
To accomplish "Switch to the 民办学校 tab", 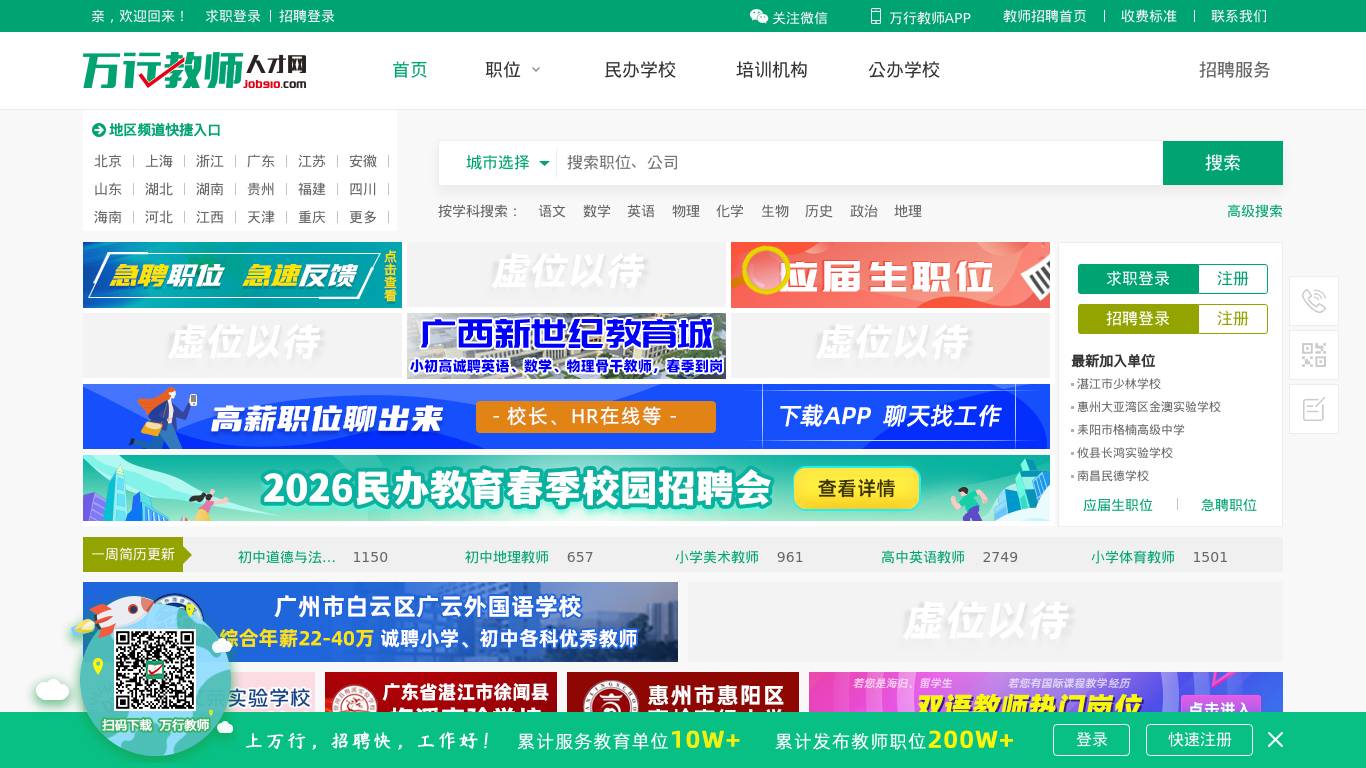I will coord(640,70).
